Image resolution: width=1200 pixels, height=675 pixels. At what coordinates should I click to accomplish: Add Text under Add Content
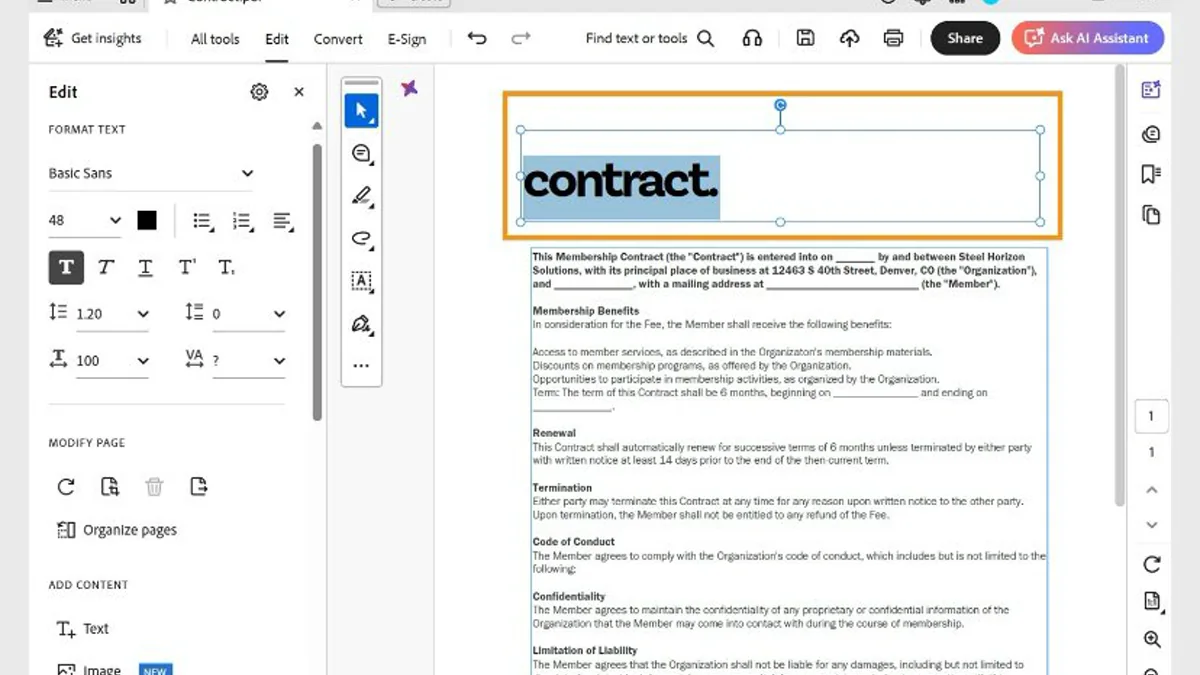coord(83,629)
